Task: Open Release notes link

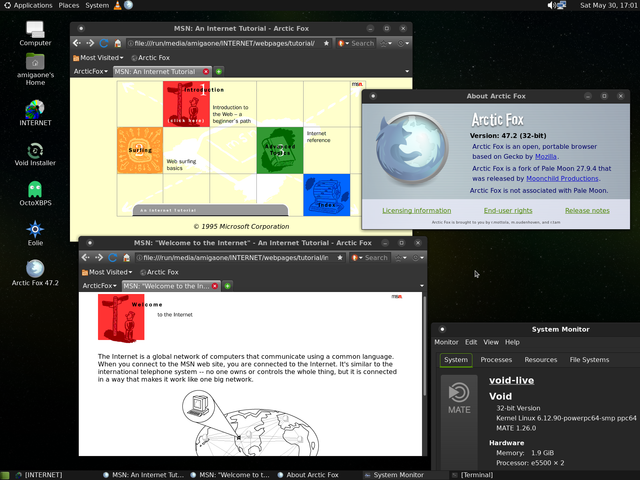Action: pyautogui.click(x=587, y=211)
